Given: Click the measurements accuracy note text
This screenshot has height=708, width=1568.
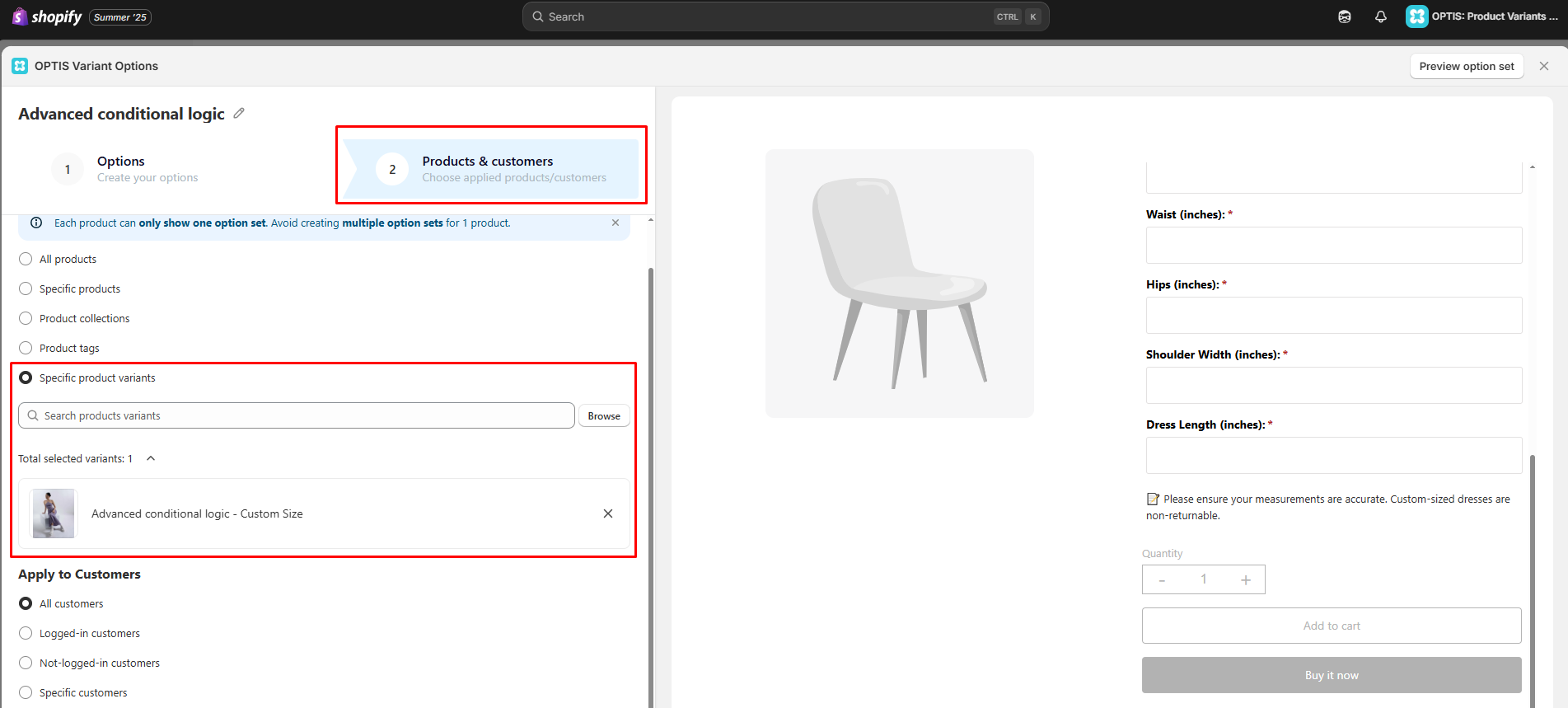Looking at the screenshot, I should tap(1328, 507).
